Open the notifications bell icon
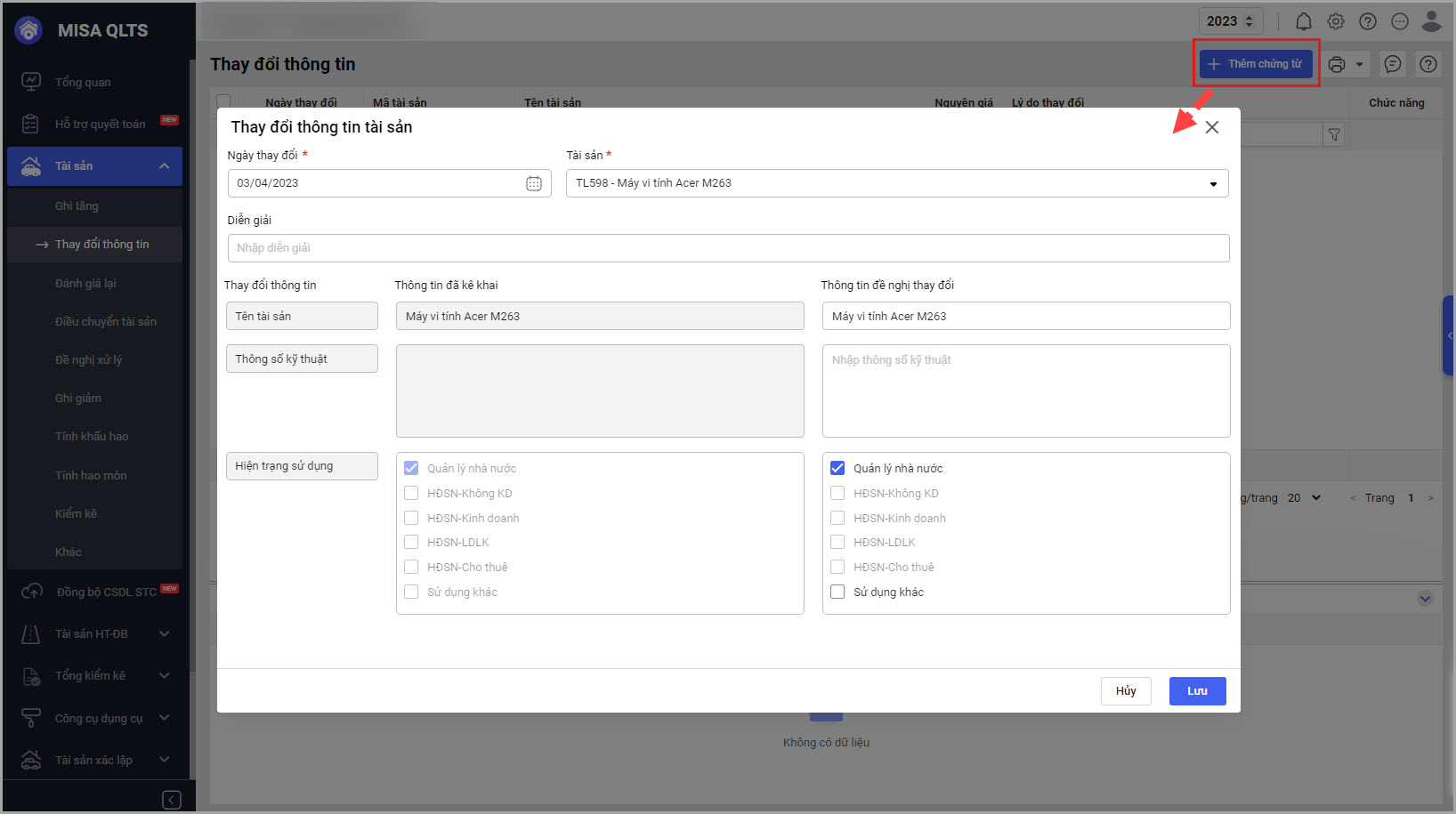1456x814 pixels. coord(1303,21)
